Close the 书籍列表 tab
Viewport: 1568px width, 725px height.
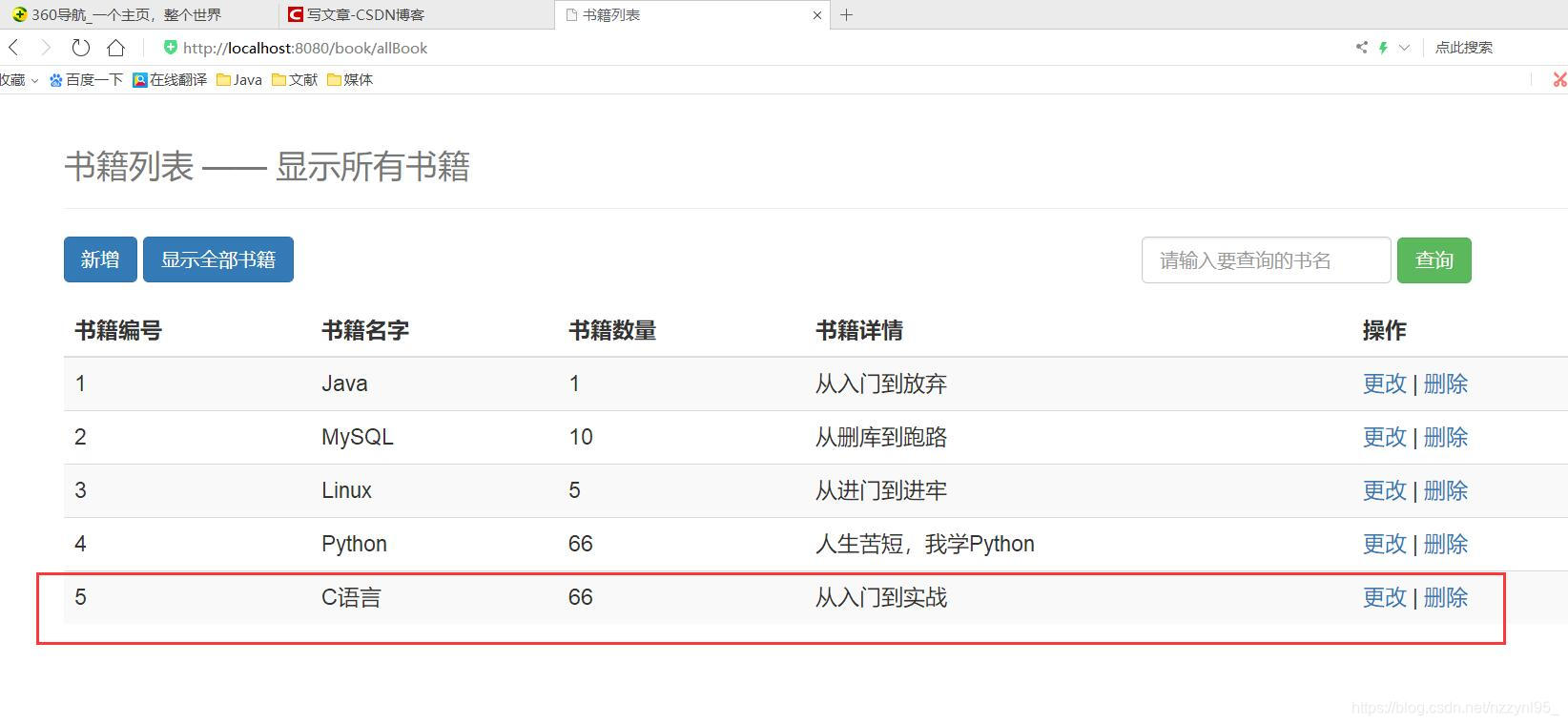(x=817, y=15)
